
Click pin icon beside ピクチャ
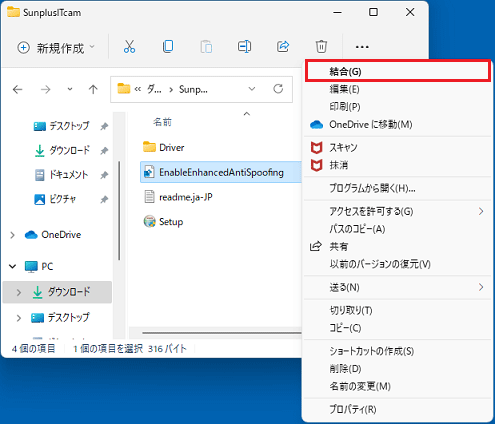tap(104, 200)
